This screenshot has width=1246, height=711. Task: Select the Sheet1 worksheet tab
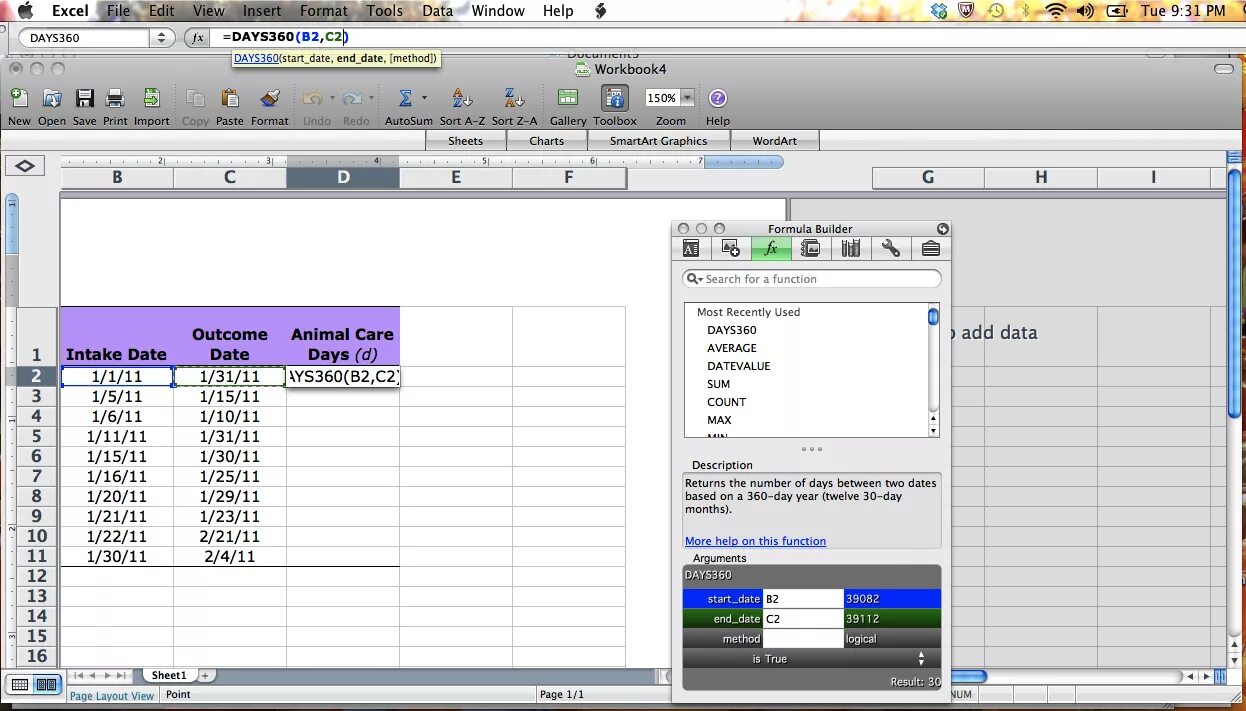tap(169, 676)
